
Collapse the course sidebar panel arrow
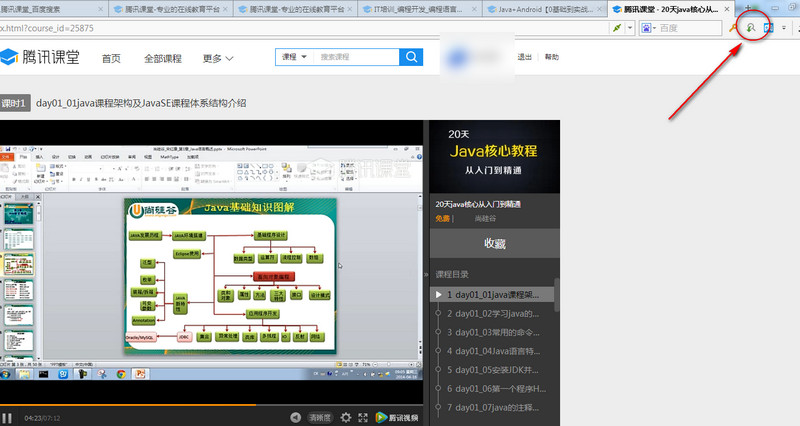428,274
